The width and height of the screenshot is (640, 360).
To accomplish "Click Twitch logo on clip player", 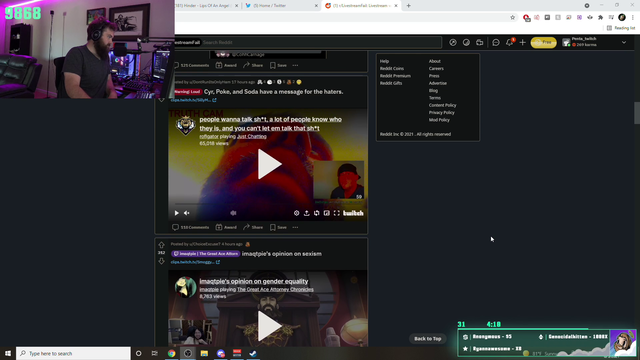I will (x=353, y=213).
